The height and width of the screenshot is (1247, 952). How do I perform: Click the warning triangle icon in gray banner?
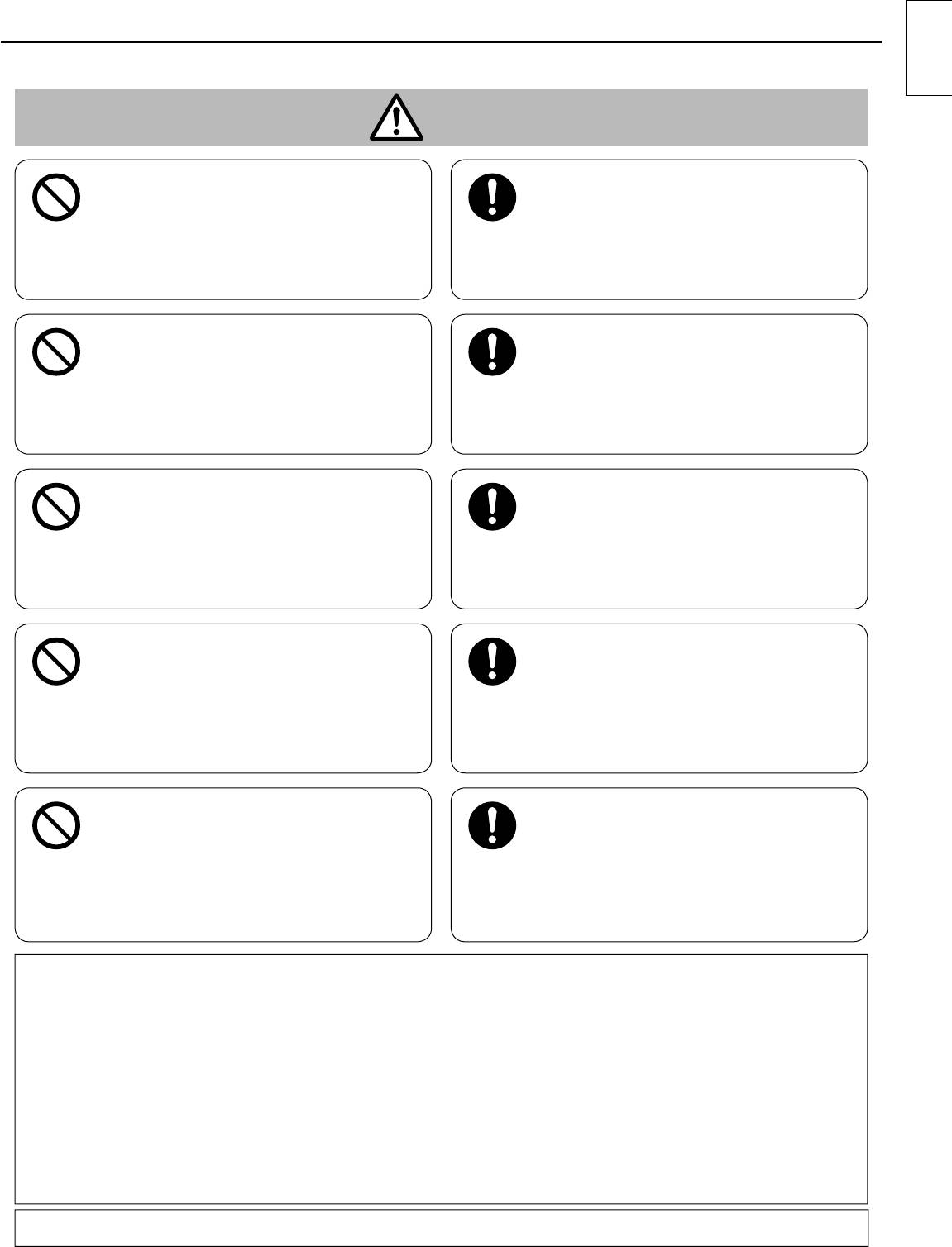[396, 118]
